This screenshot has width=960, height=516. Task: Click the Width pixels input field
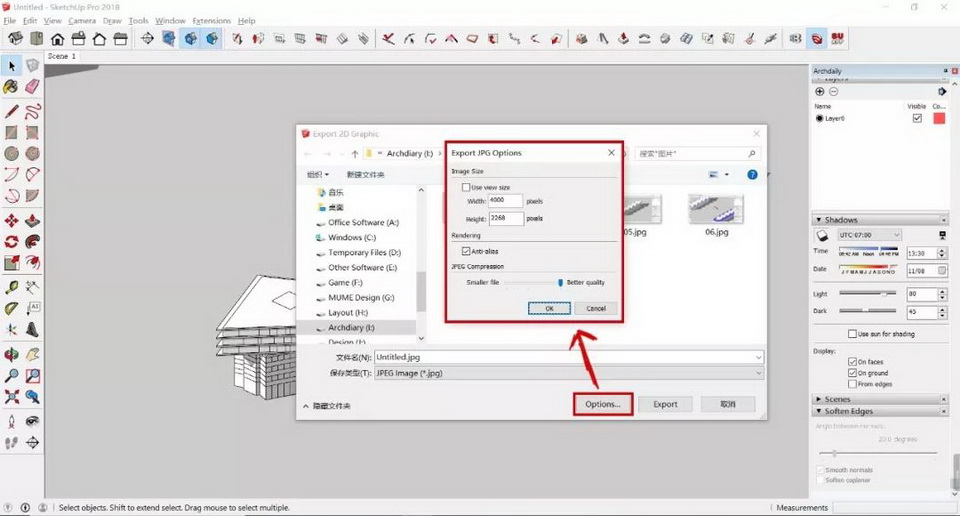coord(506,201)
